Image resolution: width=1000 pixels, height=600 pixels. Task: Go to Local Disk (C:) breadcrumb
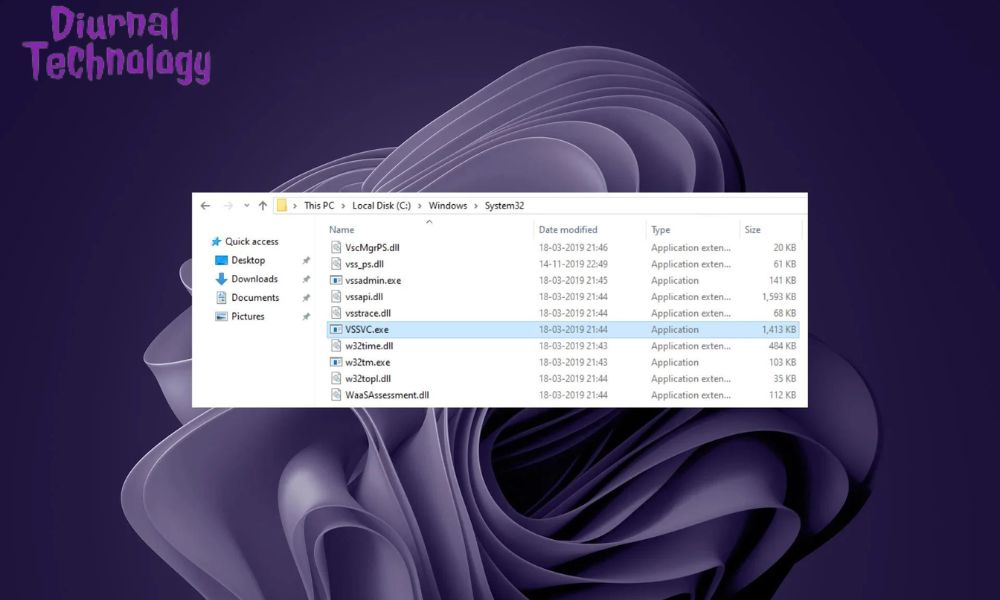pos(381,206)
